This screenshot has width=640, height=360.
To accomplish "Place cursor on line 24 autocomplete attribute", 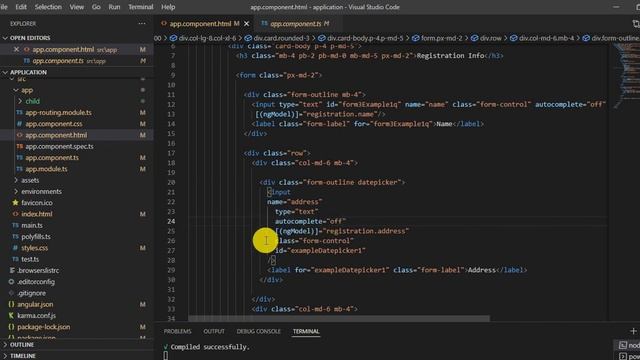I will [310, 221].
